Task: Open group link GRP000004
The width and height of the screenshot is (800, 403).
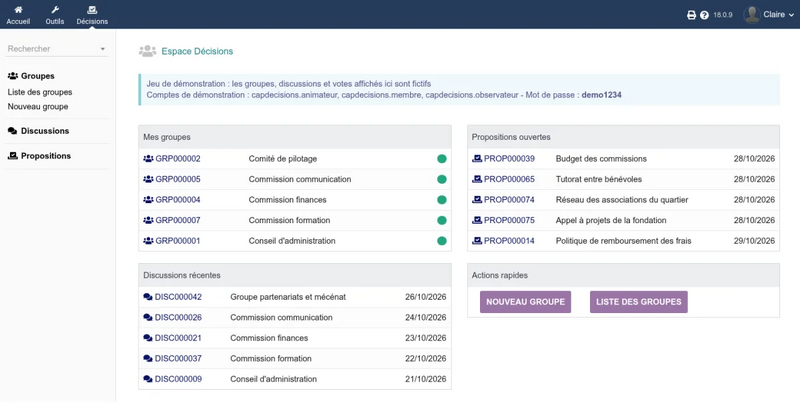Action: [178, 199]
